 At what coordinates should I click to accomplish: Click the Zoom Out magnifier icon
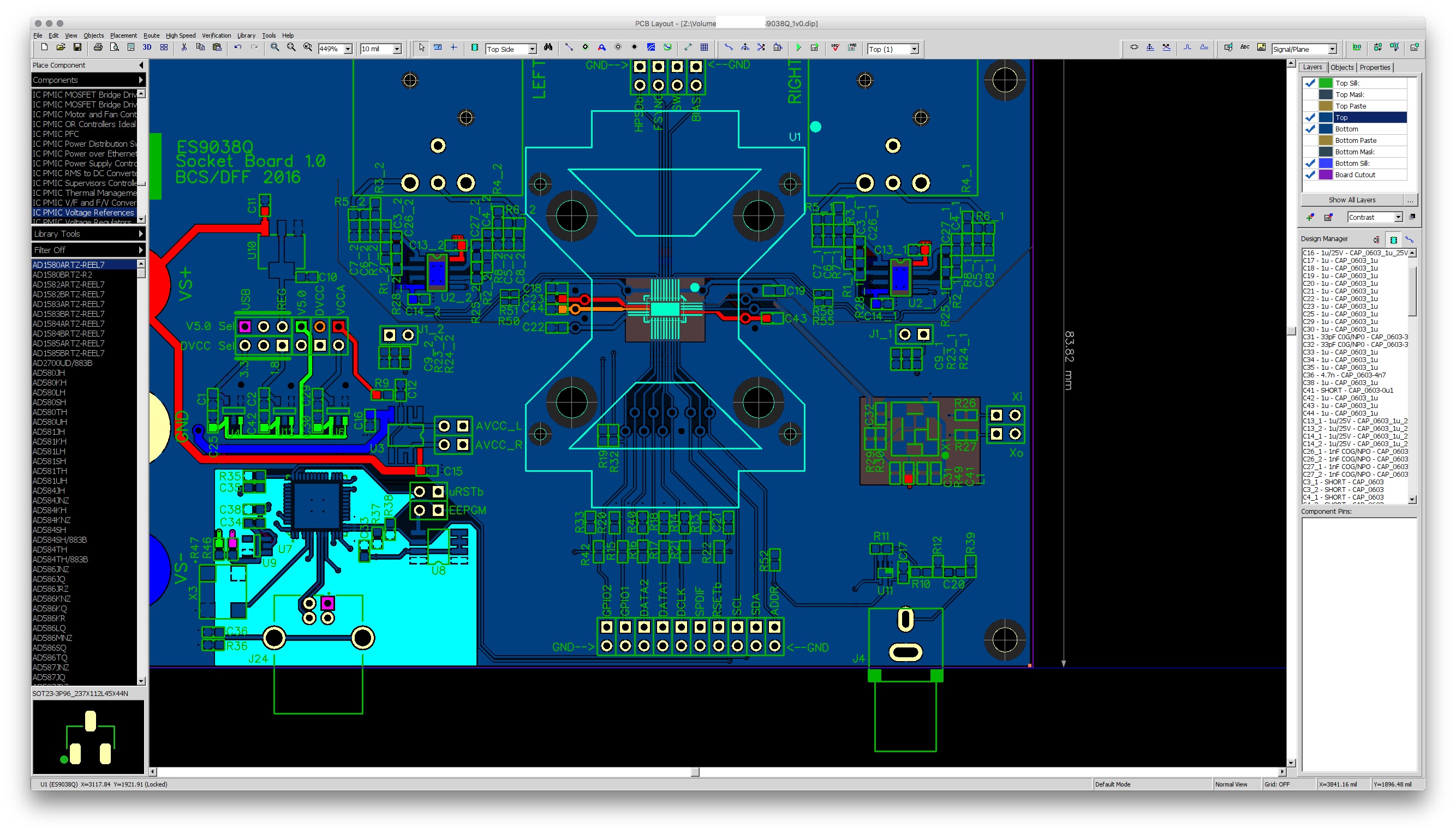coord(291,48)
